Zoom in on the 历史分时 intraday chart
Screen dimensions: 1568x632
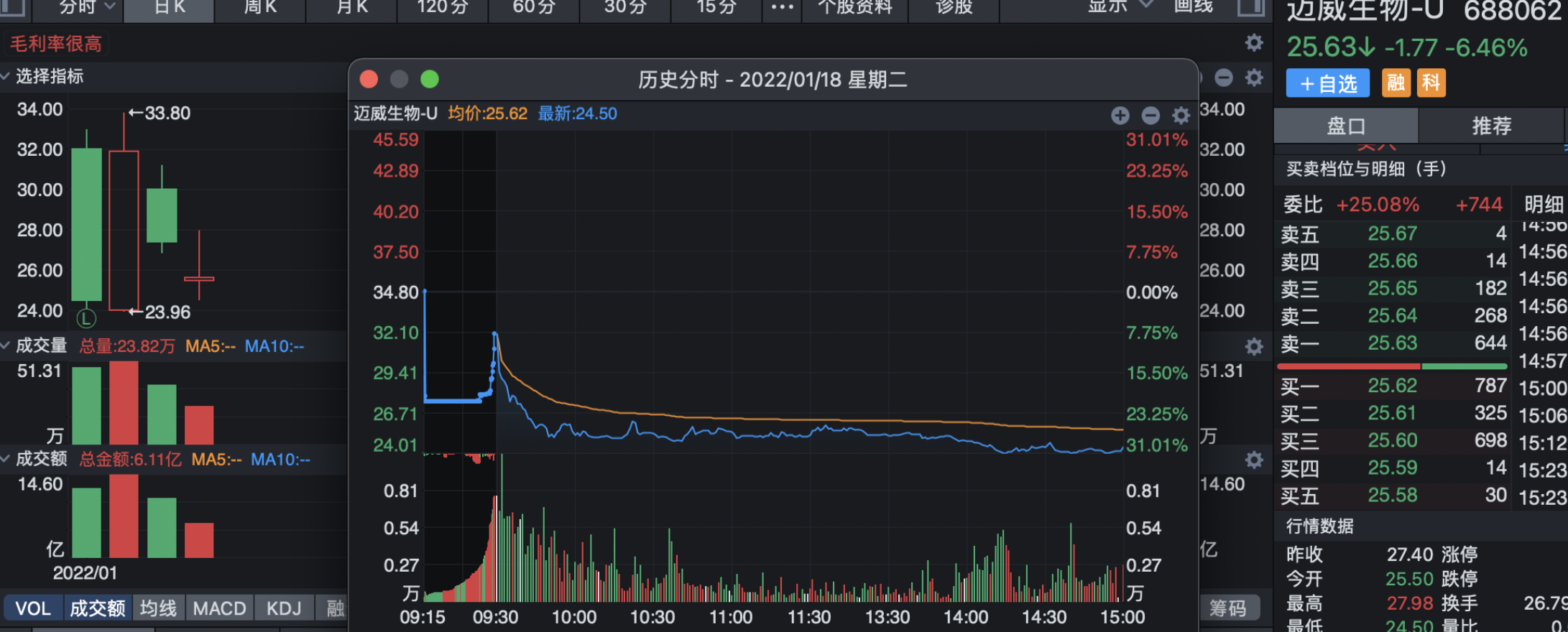[1120, 115]
